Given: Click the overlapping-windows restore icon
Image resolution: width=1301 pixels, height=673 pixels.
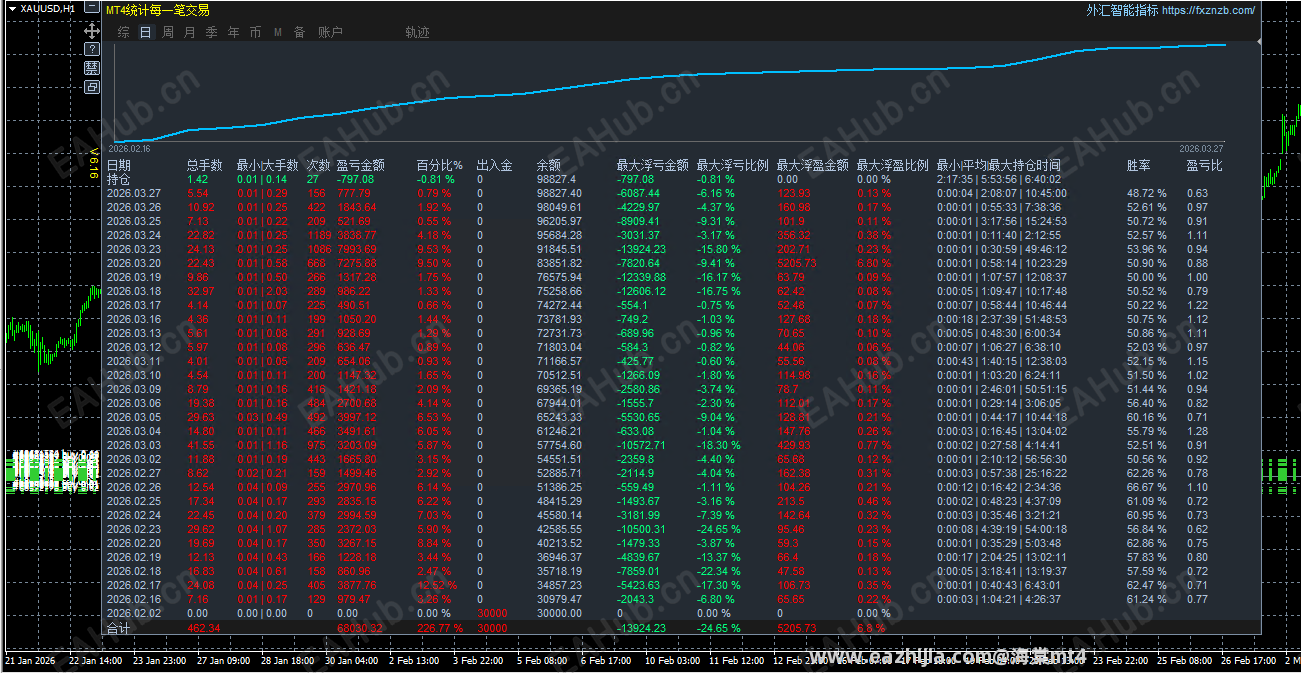Looking at the screenshot, I should tap(91, 87).
